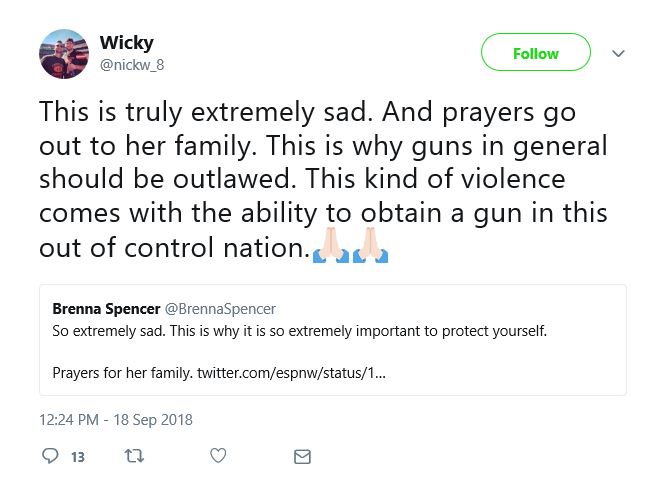Open the twitter.com/espnw/status link

(291, 373)
